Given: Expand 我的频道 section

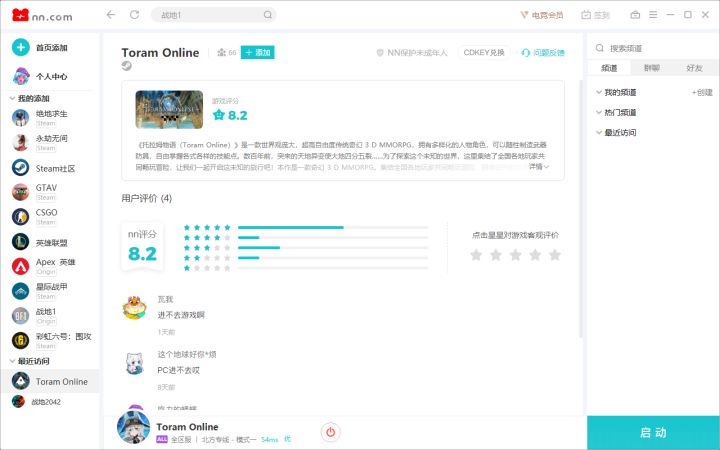Looking at the screenshot, I should [x=616, y=92].
